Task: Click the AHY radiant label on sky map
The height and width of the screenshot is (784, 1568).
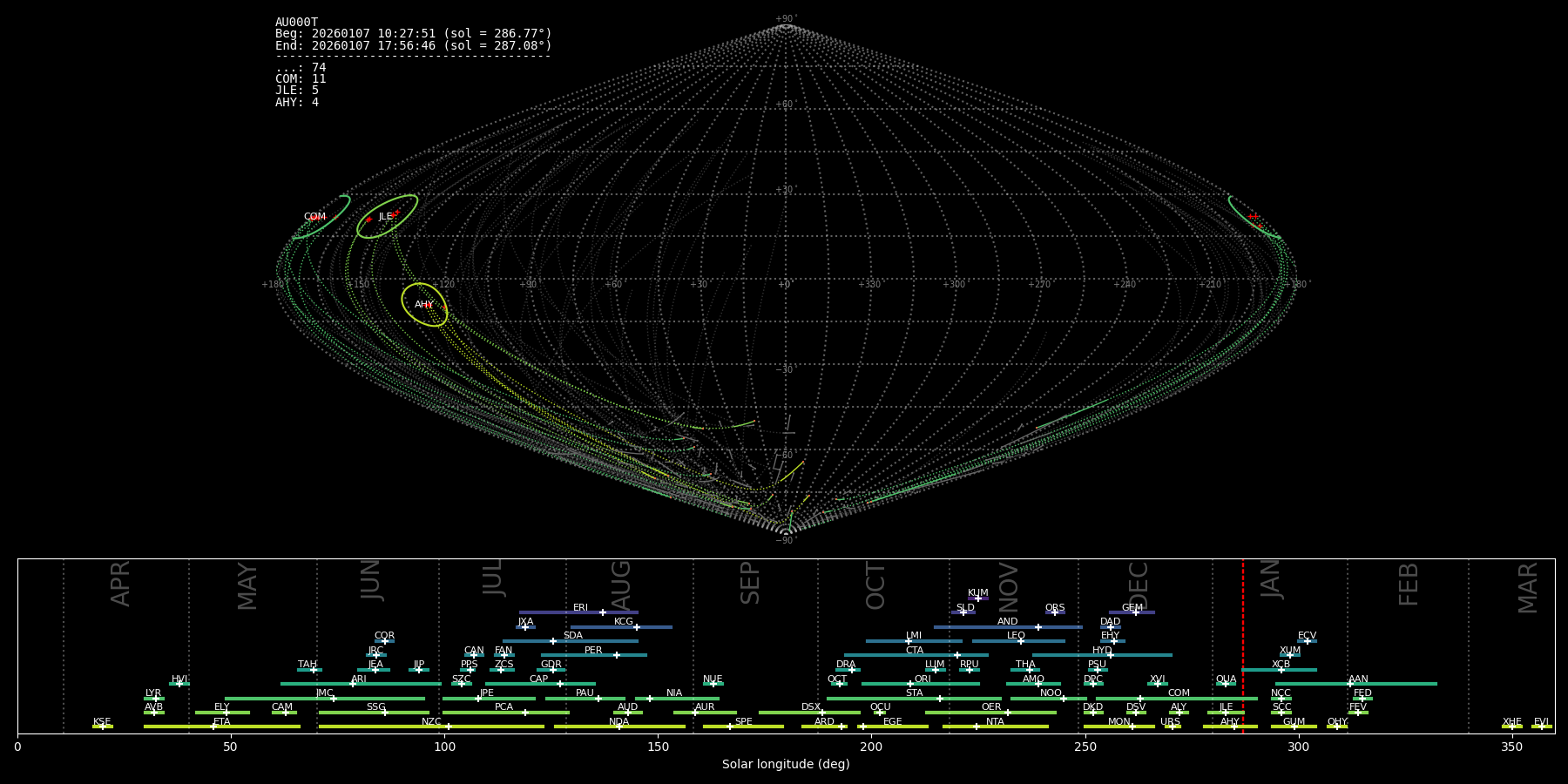Action: pos(423,305)
